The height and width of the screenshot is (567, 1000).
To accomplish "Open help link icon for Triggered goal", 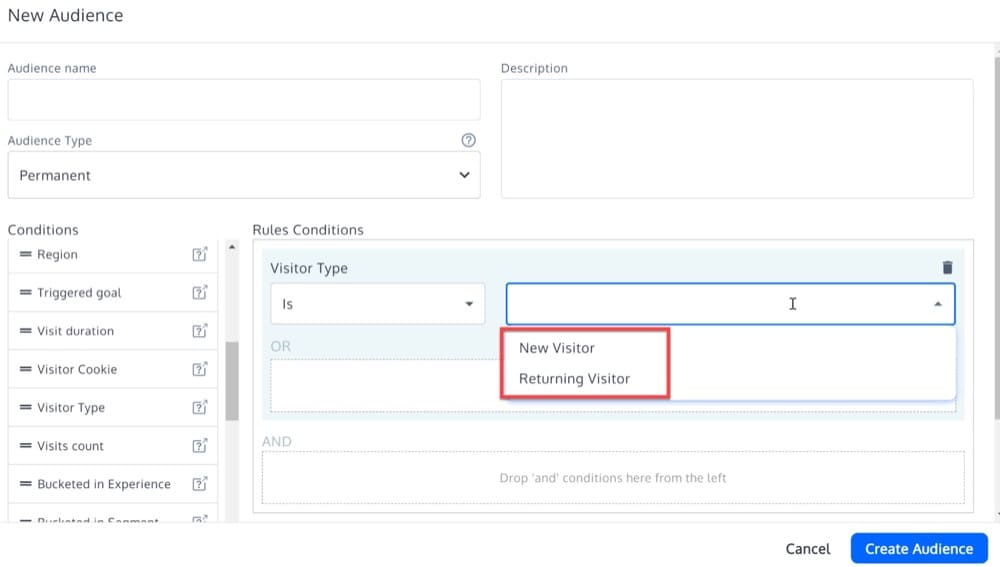I will tap(200, 293).
